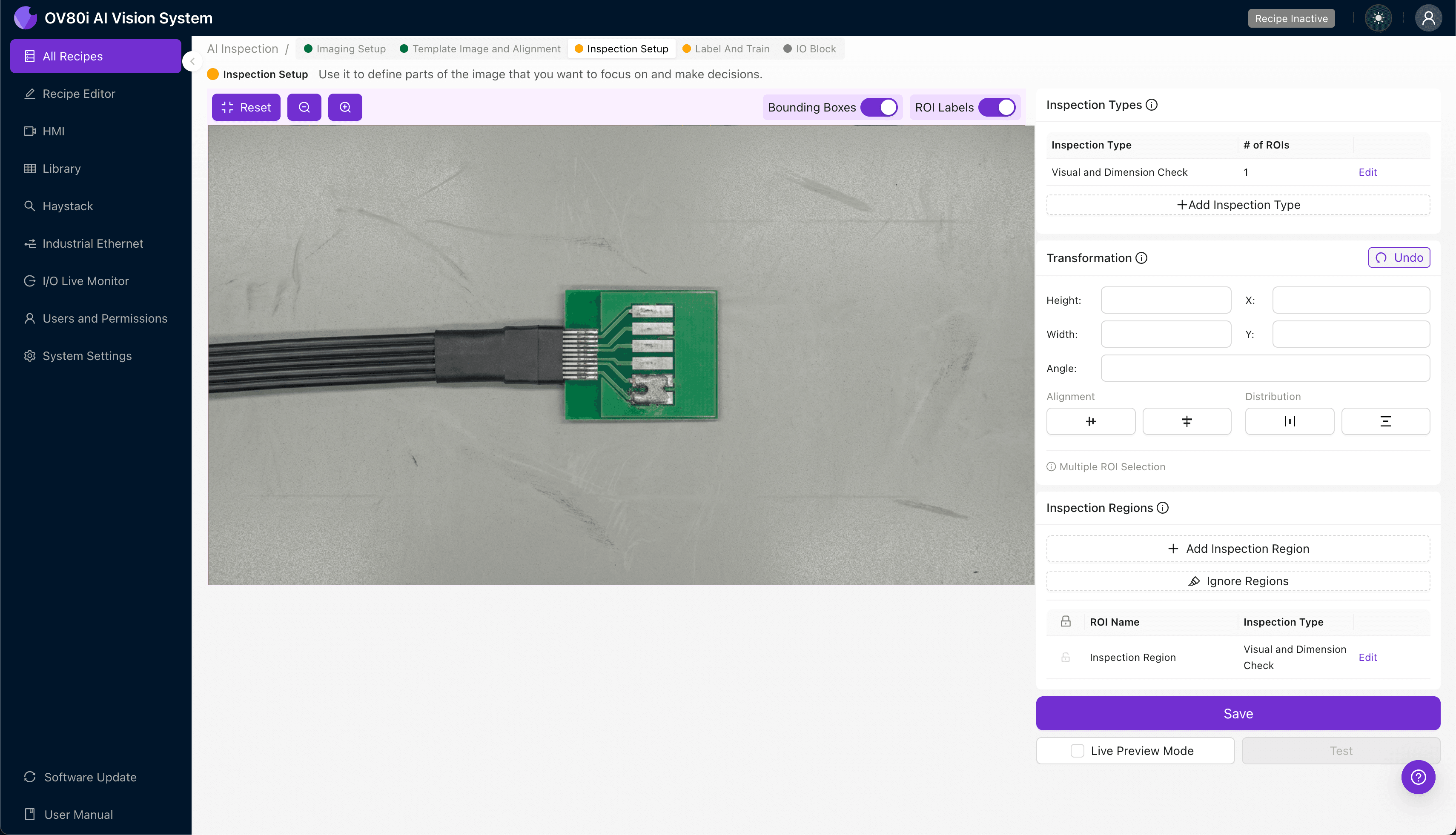This screenshot has height=835, width=1456.
Task: Toggle the ROI Labels switch off
Action: click(x=997, y=107)
